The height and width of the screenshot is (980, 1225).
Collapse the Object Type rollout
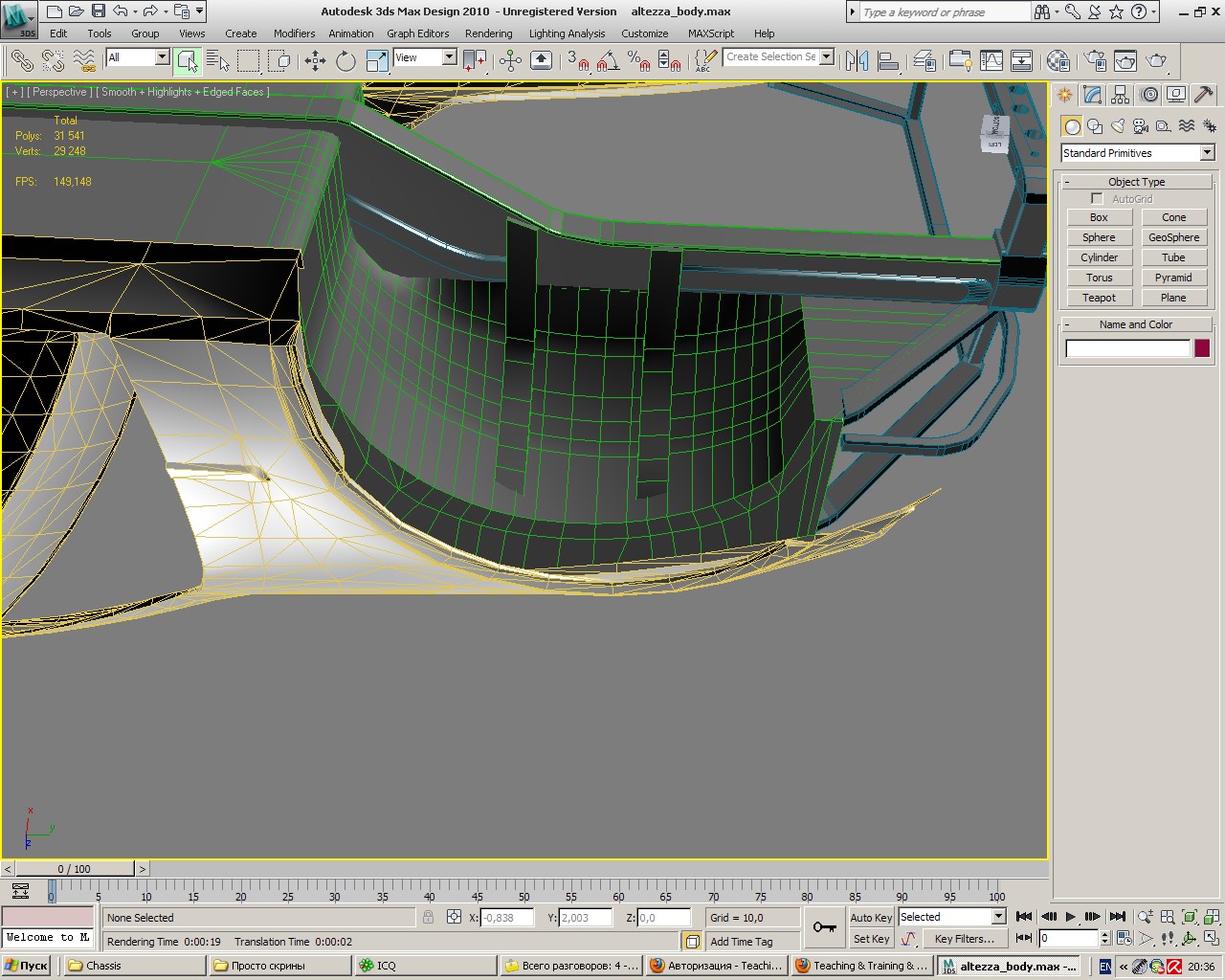click(1136, 182)
